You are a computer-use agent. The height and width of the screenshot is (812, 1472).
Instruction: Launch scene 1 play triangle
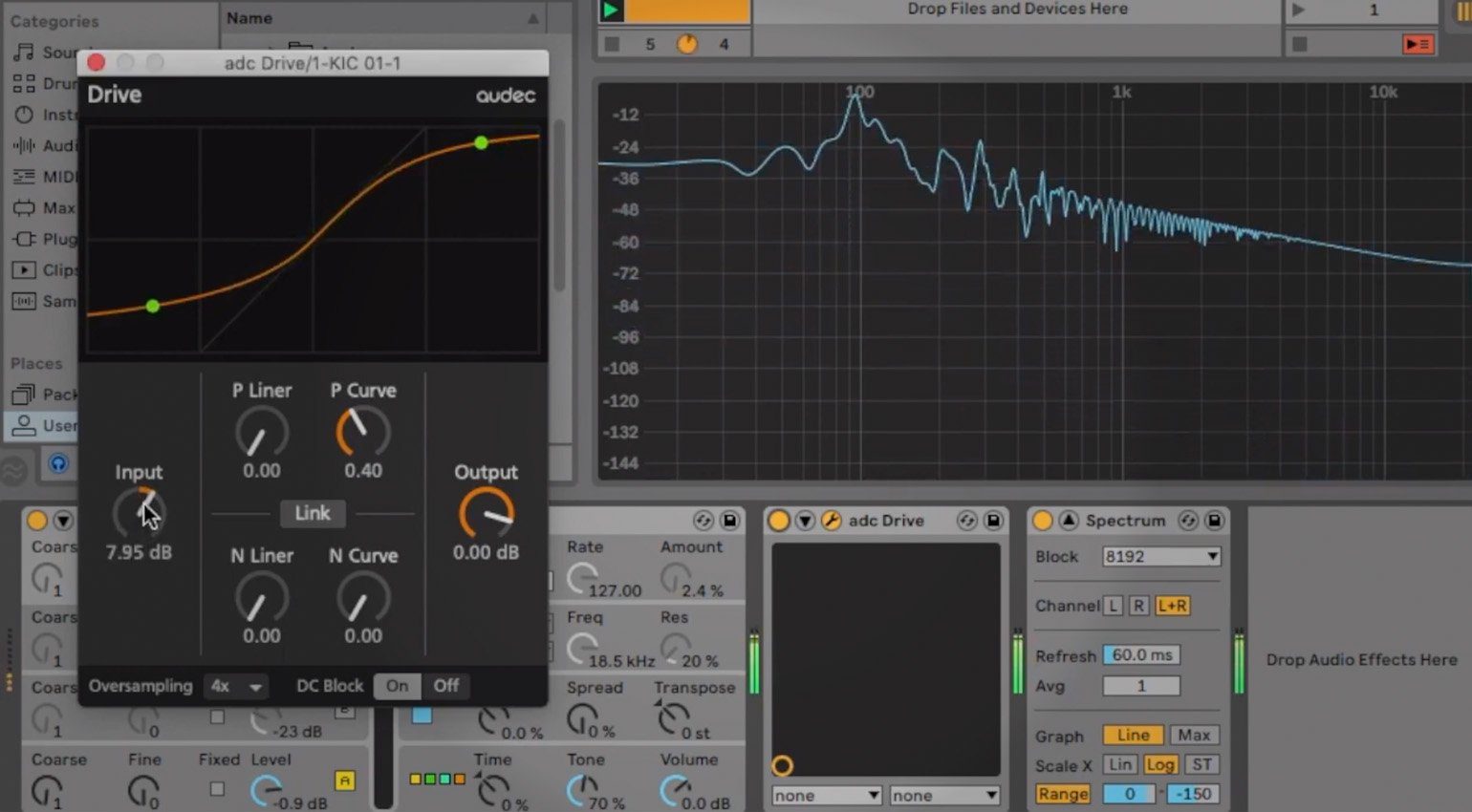[x=1298, y=11]
